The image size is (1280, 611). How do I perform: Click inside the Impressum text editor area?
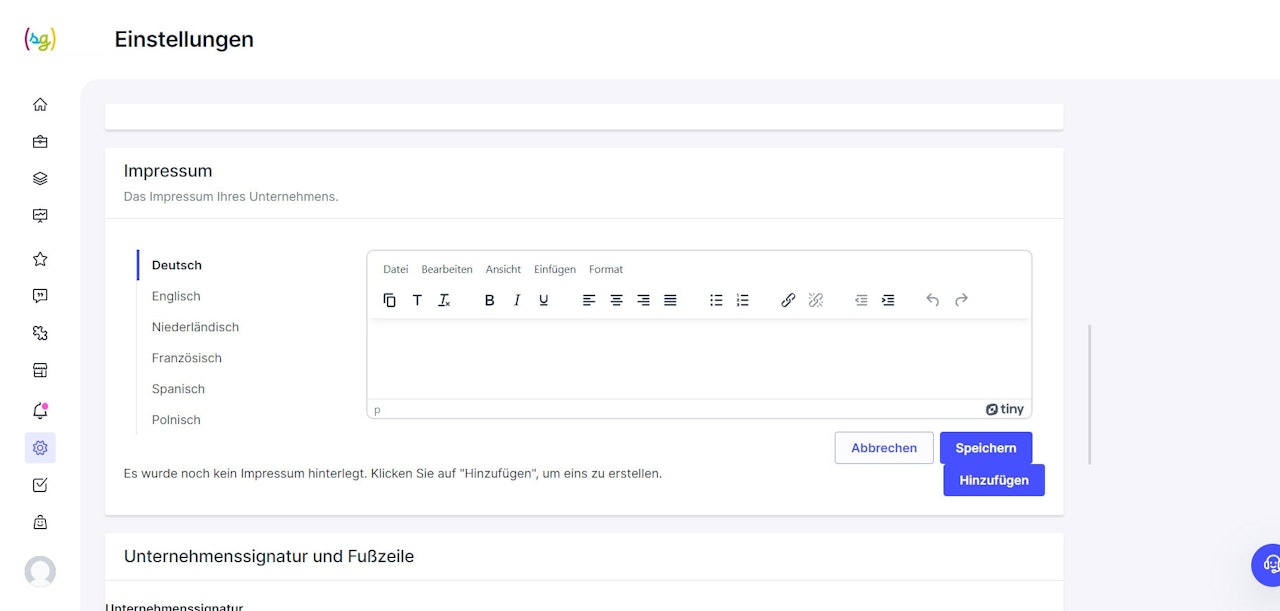click(699, 360)
